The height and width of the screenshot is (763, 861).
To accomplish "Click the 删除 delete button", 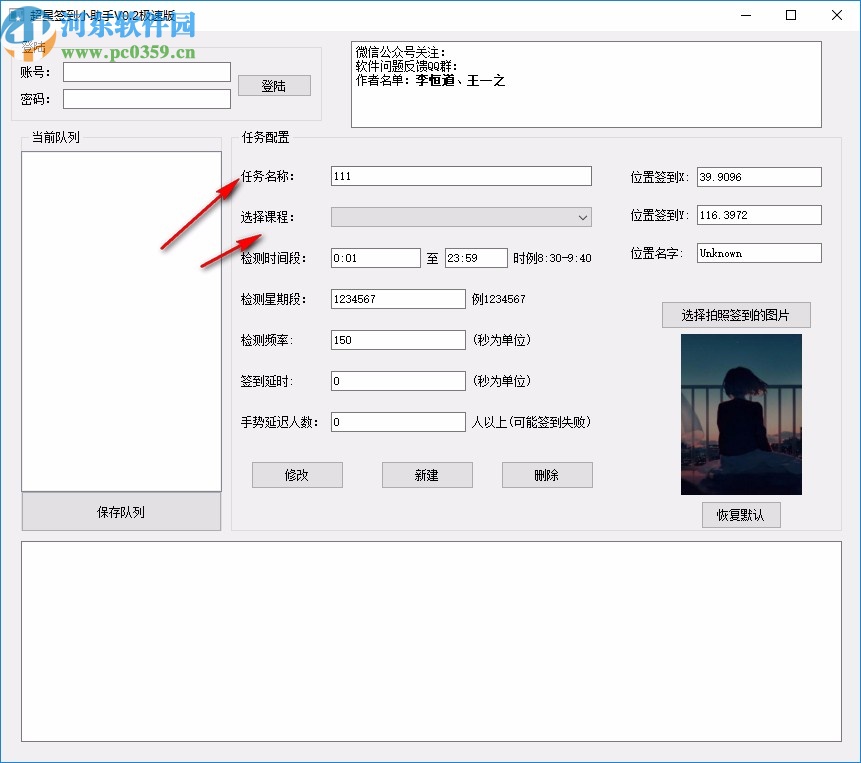I will [x=546, y=475].
